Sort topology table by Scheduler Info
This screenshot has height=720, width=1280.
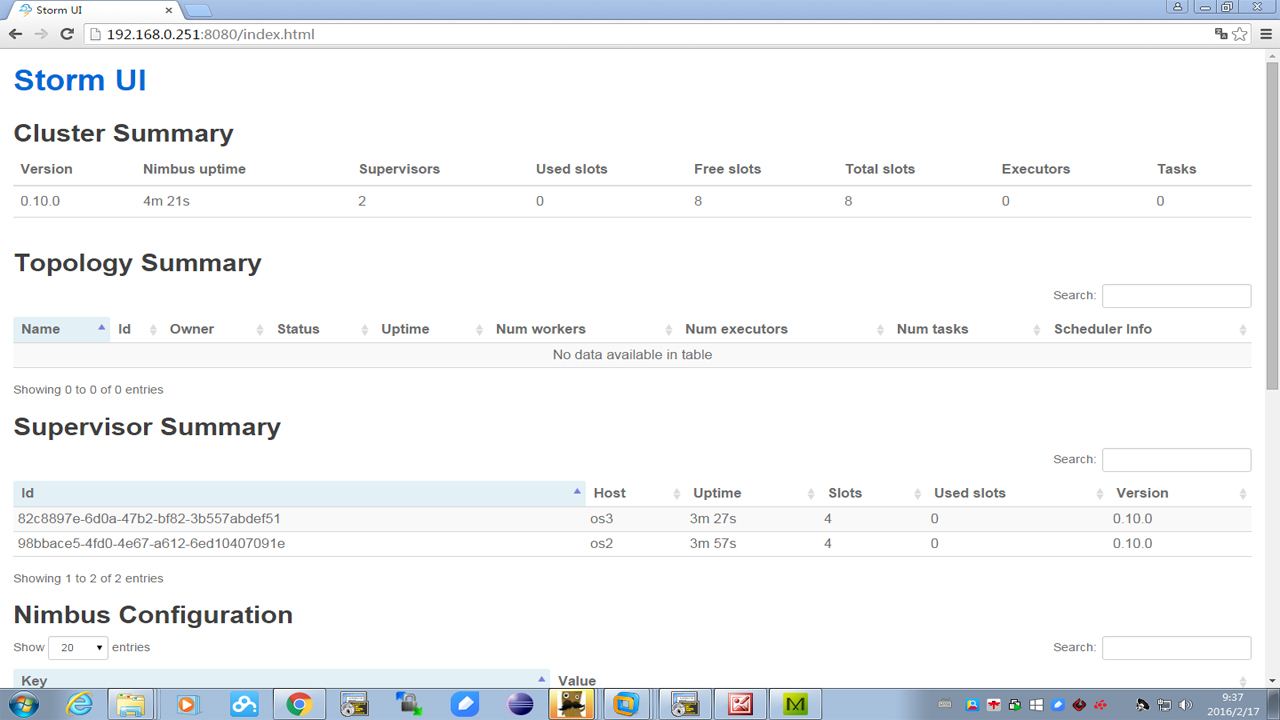[x=1148, y=329]
